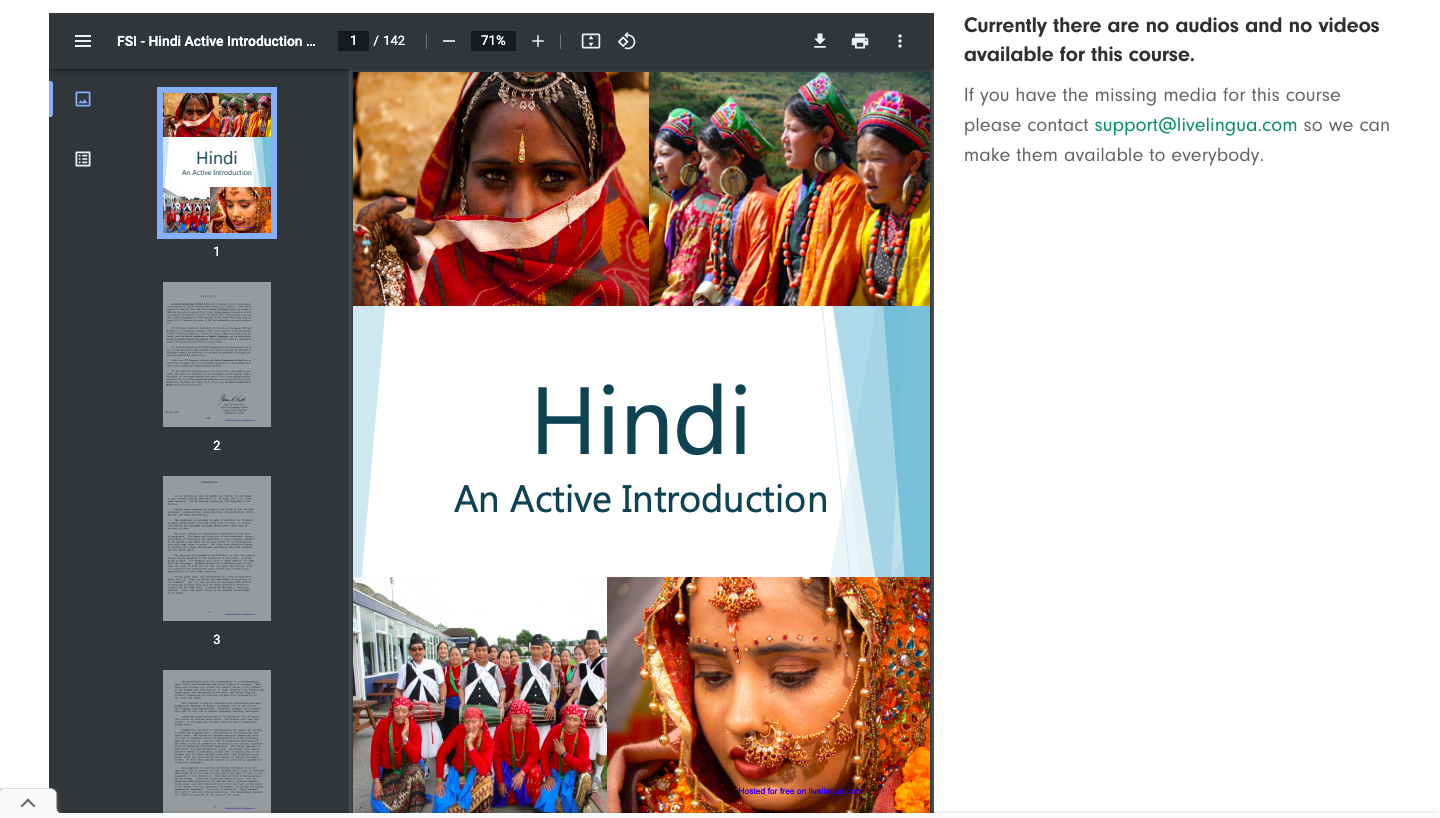Image resolution: width=1440 pixels, height=818 pixels.
Task: Open the more actions three-dot menu
Action: 900,41
